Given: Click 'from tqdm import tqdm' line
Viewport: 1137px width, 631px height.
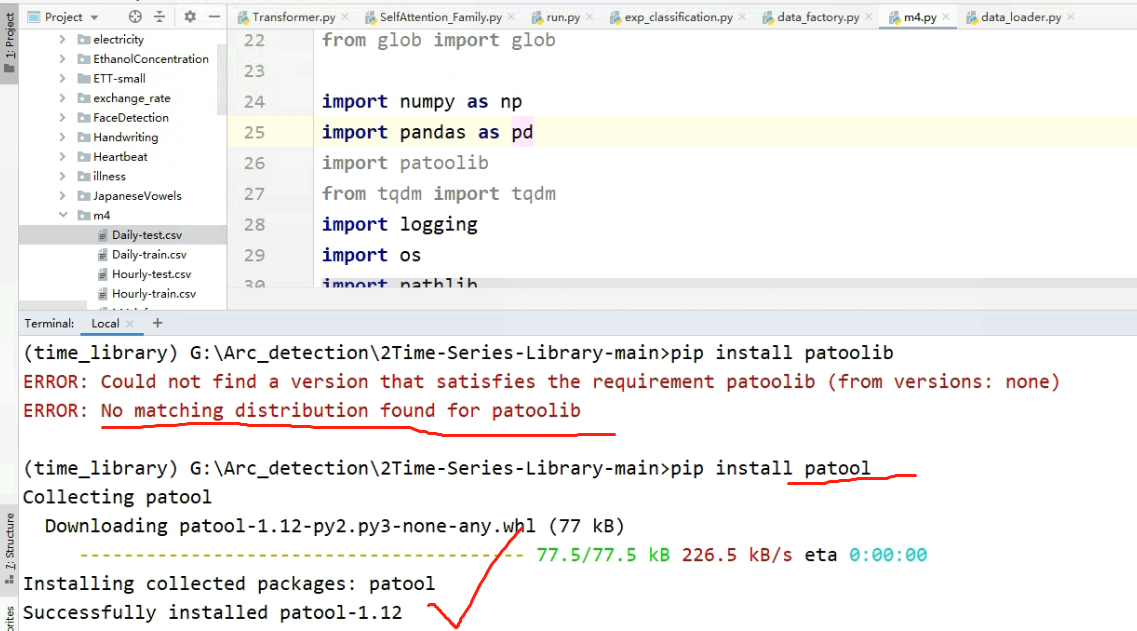Looking at the screenshot, I should coord(439,194).
